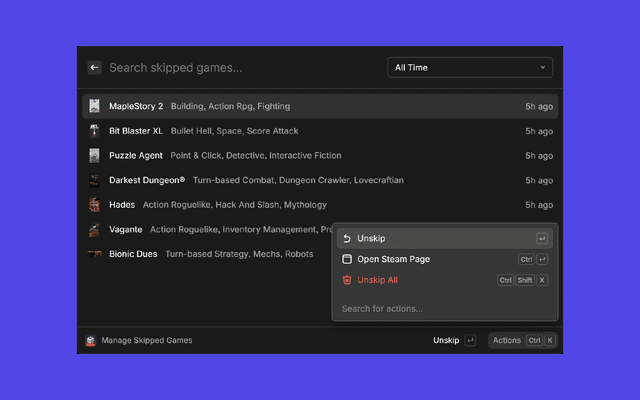
Task: Click Turn-based Strategy, Mechs, Robots tags
Action: click(239, 254)
